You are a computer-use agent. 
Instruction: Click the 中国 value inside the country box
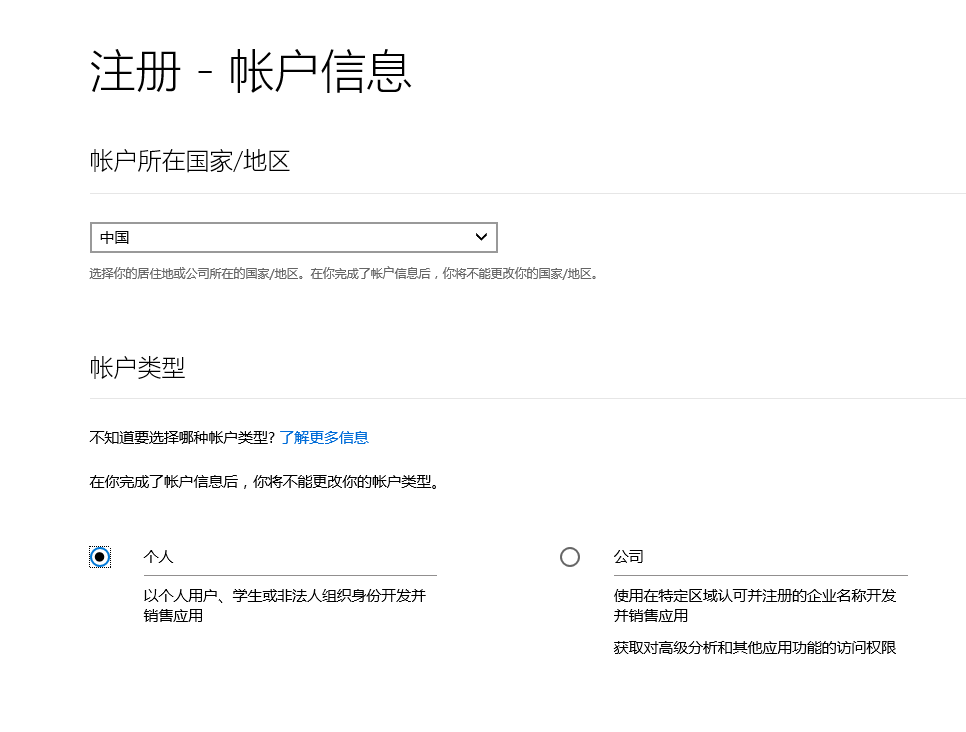pos(115,237)
